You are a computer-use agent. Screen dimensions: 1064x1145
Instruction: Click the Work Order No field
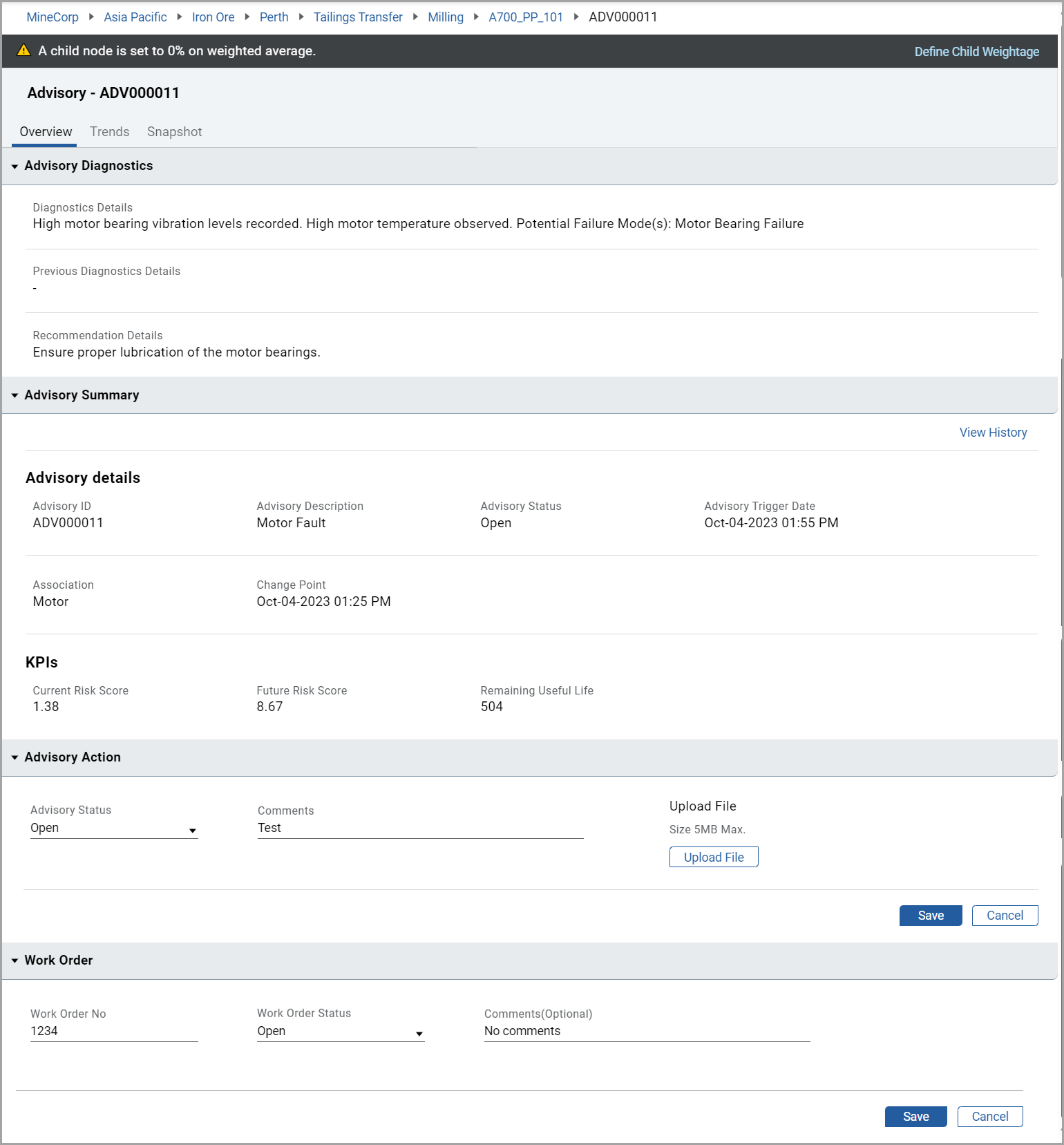(114, 1032)
